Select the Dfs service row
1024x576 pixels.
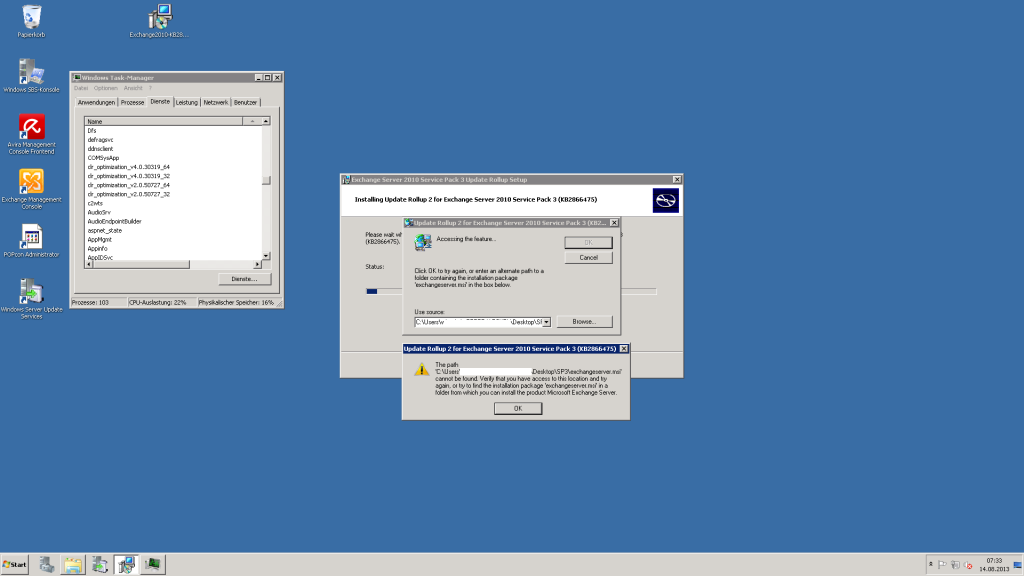173,131
